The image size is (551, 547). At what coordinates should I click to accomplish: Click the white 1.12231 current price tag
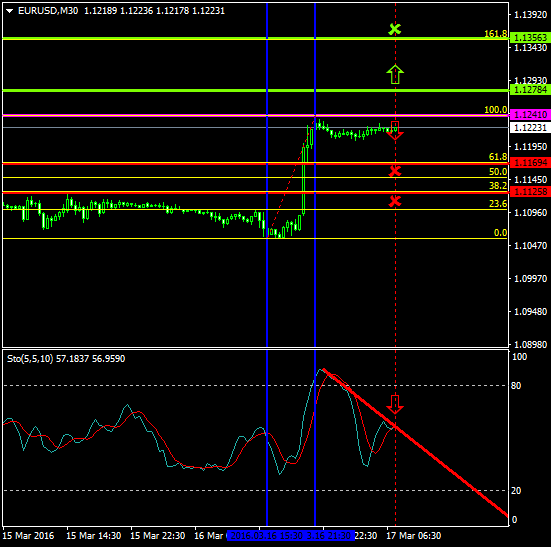[530, 127]
